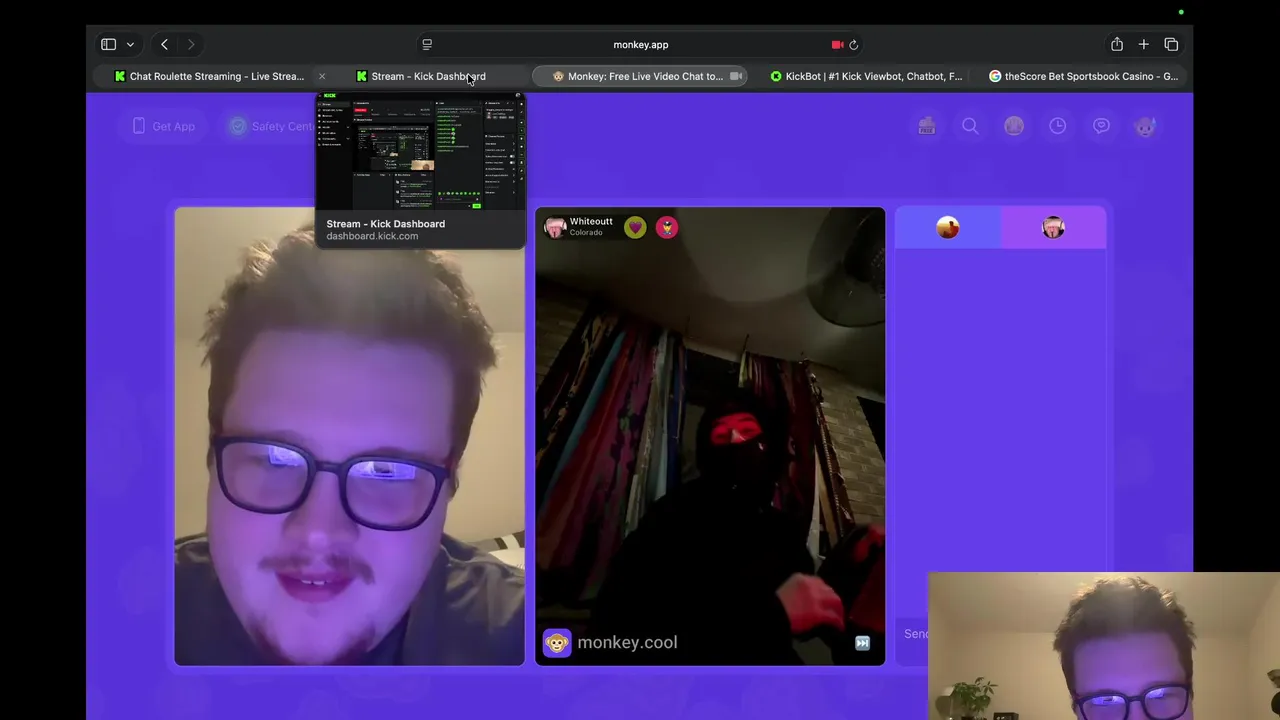Screen dimensions: 1280x720
Task: Click the Get App button
Action: 164,126
